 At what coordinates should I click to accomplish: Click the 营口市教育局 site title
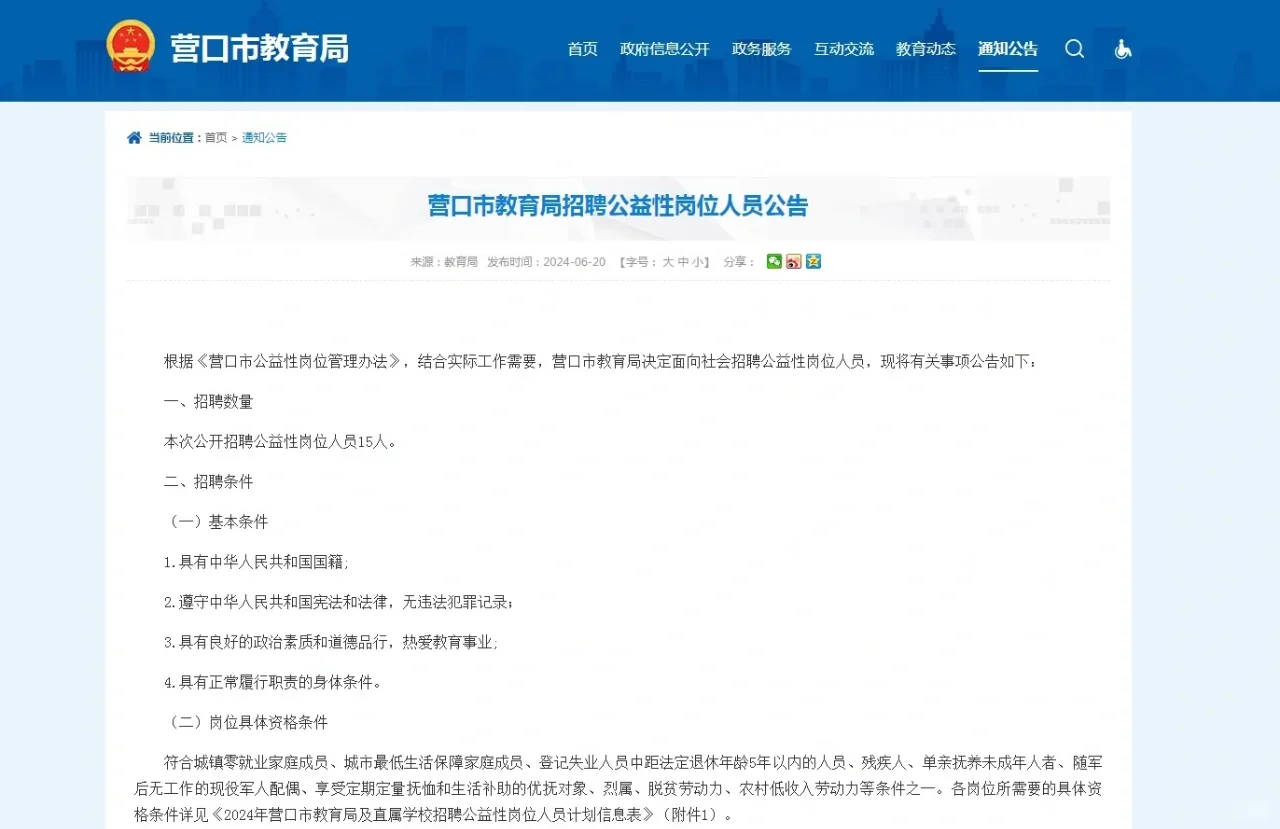pyautogui.click(x=259, y=48)
